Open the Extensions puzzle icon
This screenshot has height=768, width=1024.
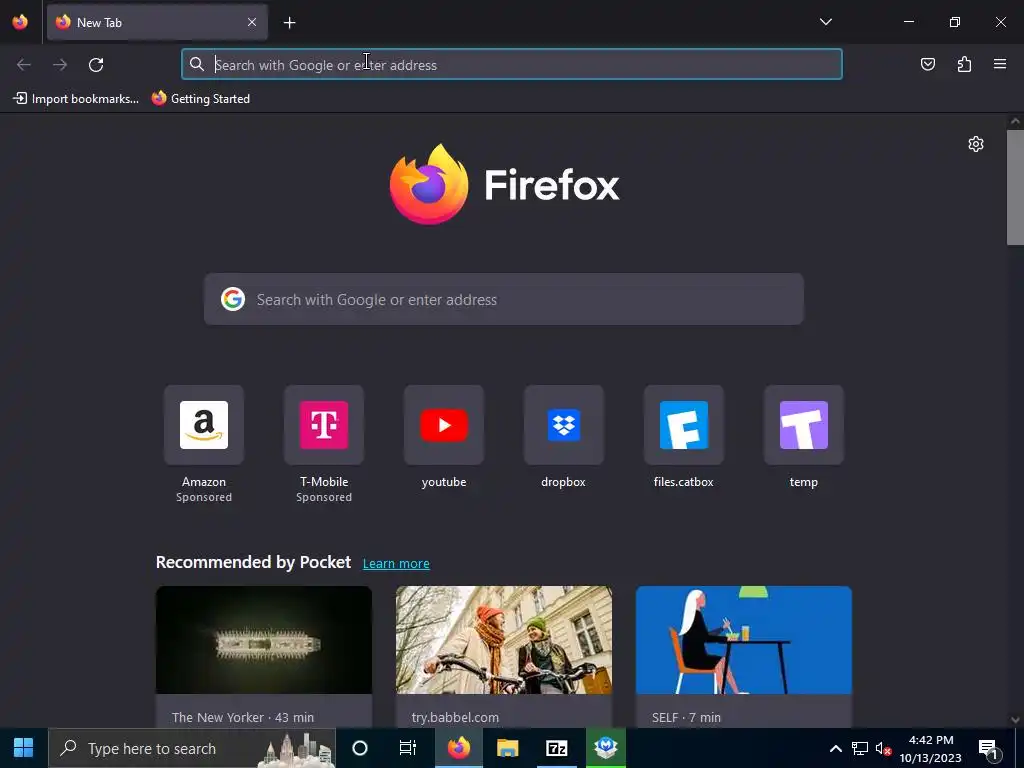pos(964,64)
